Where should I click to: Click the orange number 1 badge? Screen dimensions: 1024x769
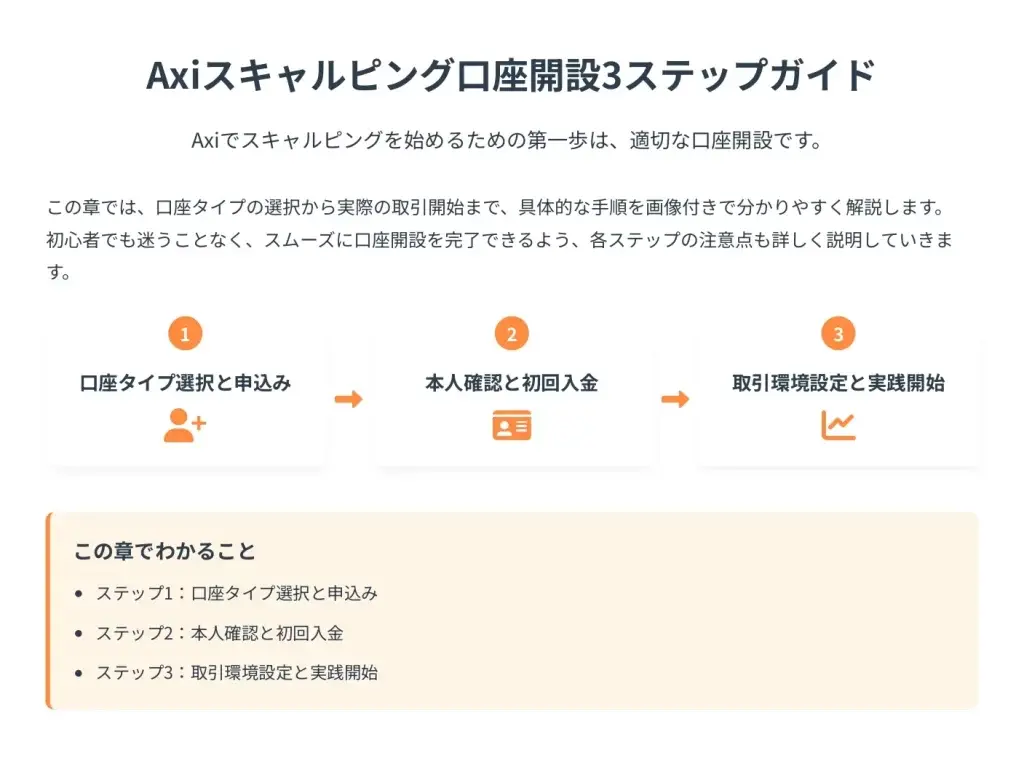click(x=185, y=334)
